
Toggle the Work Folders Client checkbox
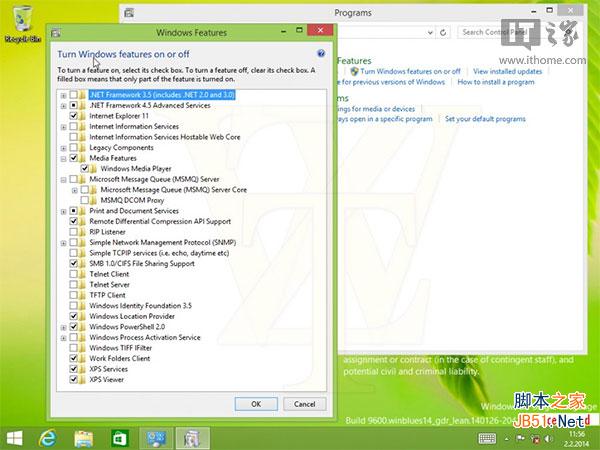tap(73, 359)
